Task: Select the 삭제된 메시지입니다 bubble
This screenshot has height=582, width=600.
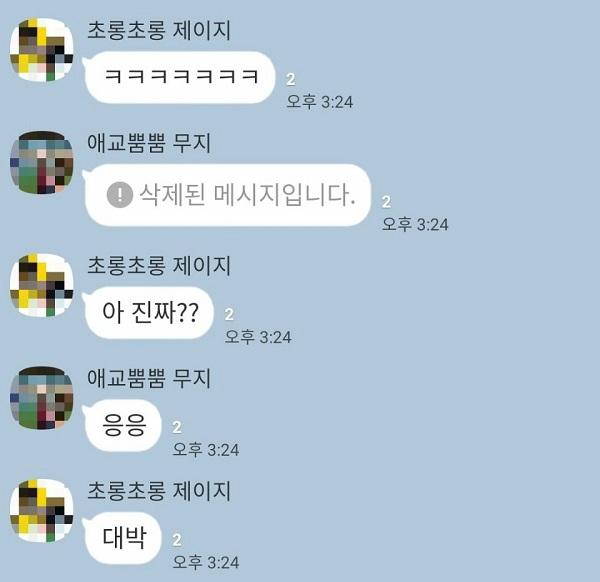Action: coord(227,195)
